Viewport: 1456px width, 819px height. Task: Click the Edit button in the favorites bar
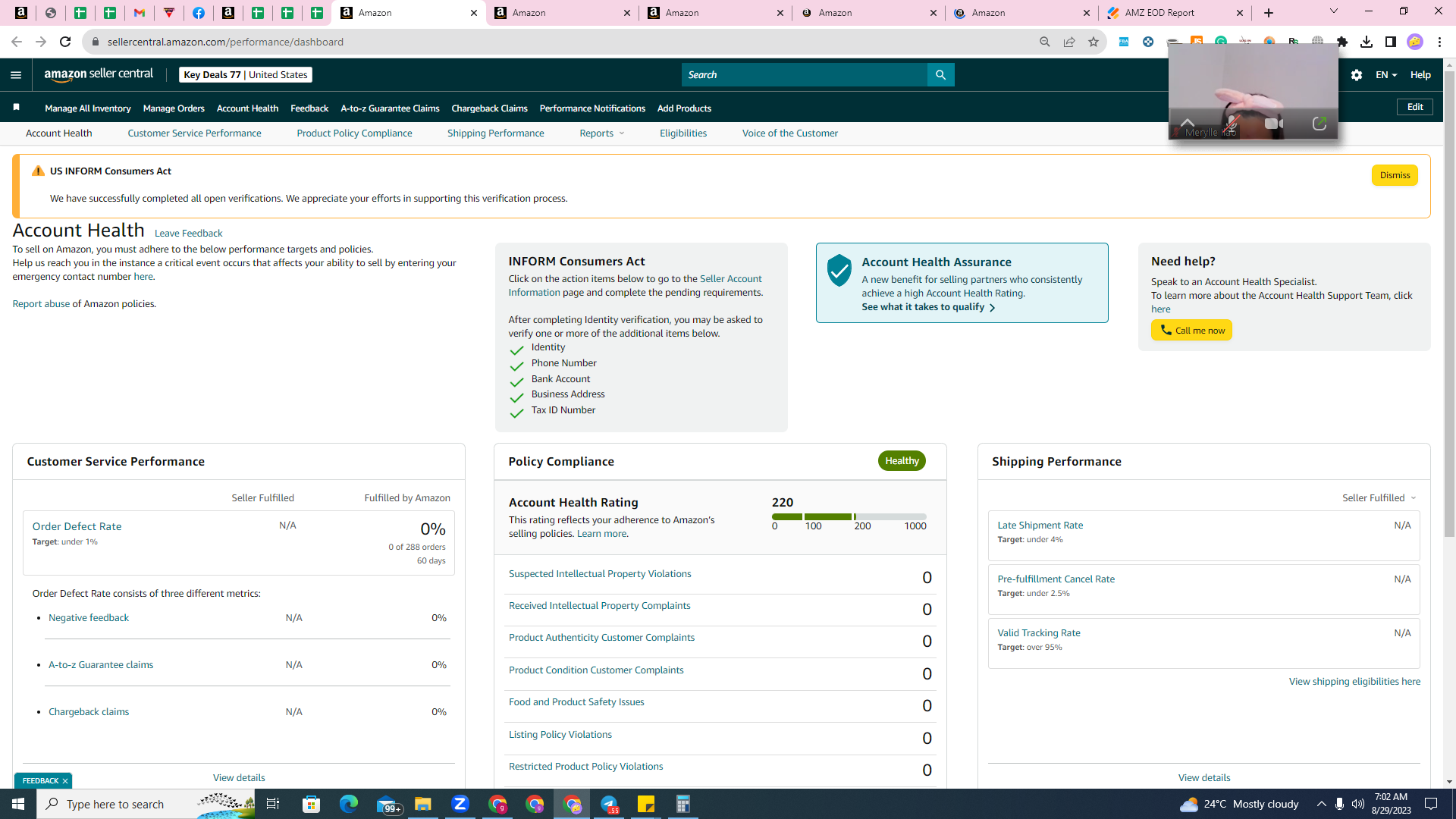point(1415,107)
